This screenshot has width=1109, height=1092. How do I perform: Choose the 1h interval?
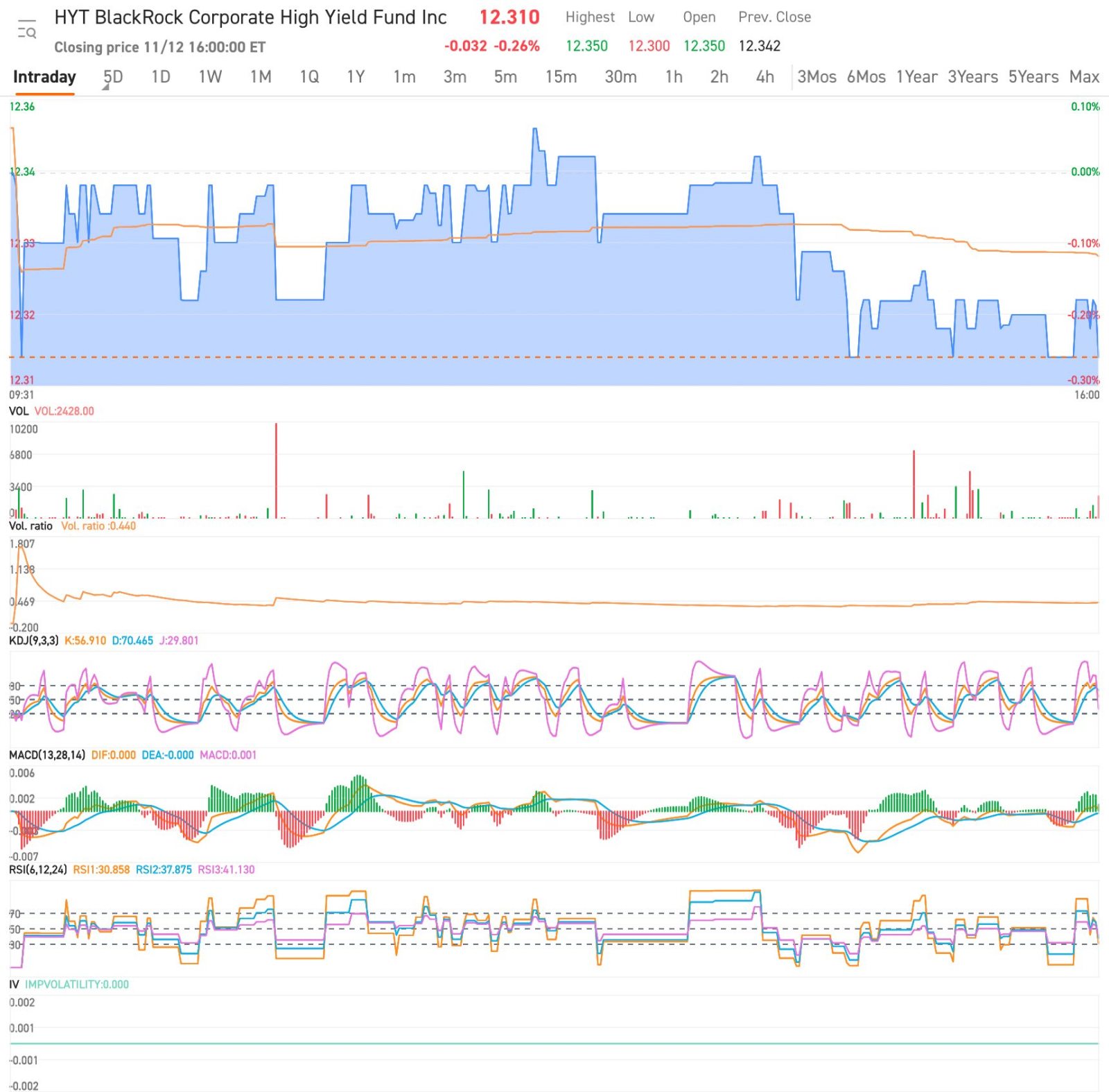click(674, 77)
